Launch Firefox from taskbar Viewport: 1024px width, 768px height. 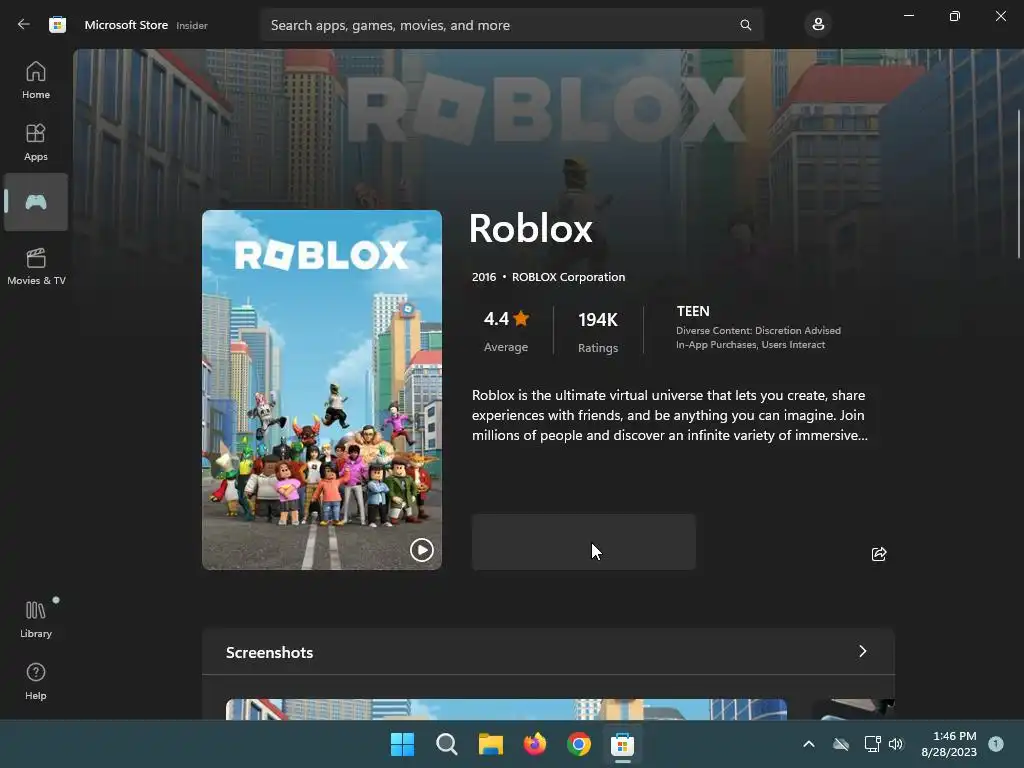pyautogui.click(x=535, y=744)
